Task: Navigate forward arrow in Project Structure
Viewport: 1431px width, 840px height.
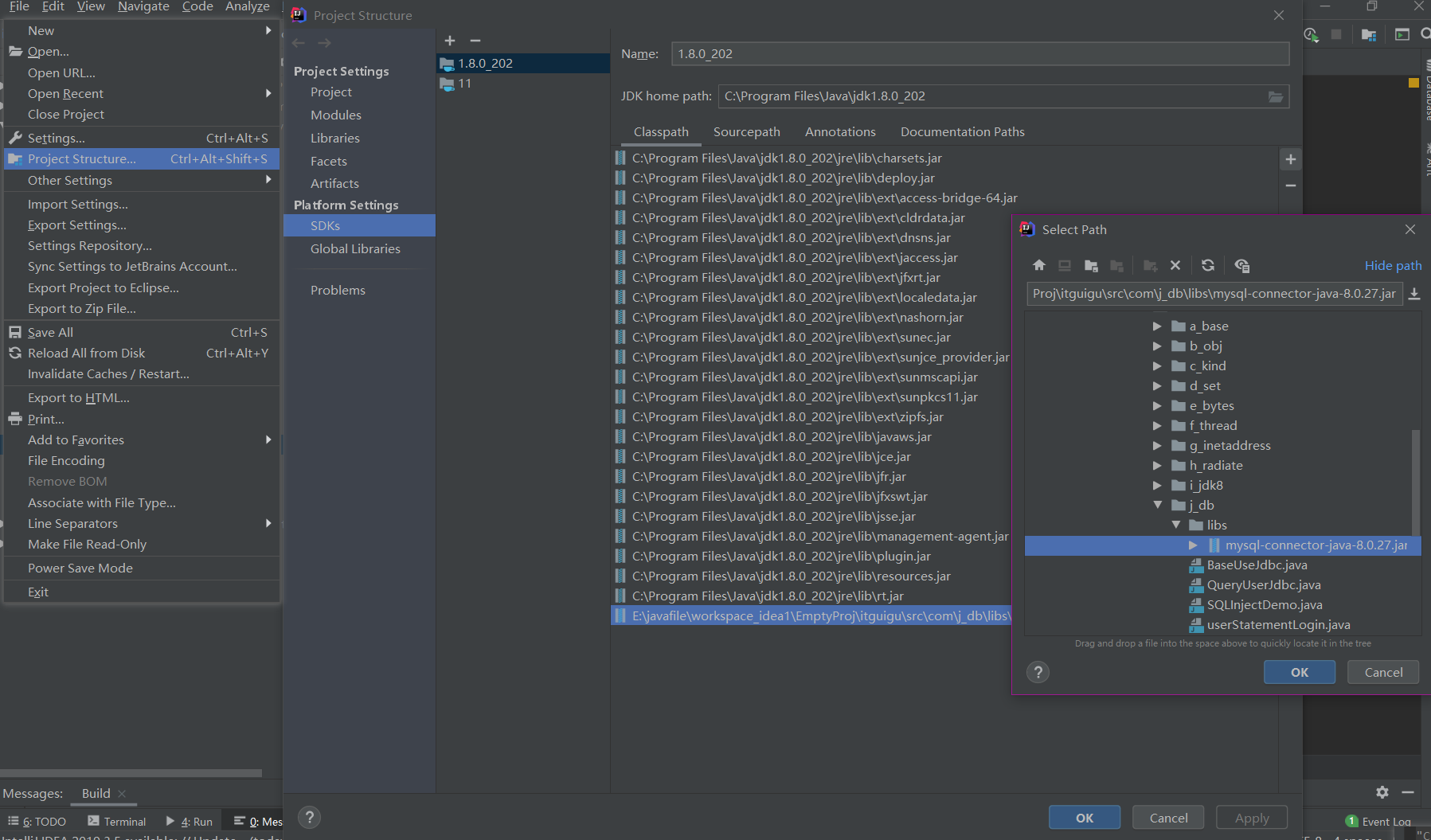Action: pos(324,43)
